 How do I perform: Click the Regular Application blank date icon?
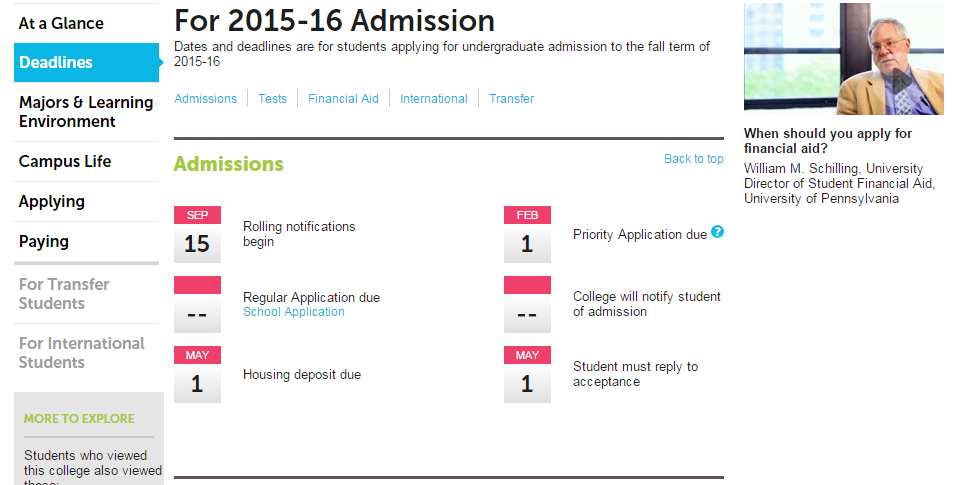tap(197, 305)
